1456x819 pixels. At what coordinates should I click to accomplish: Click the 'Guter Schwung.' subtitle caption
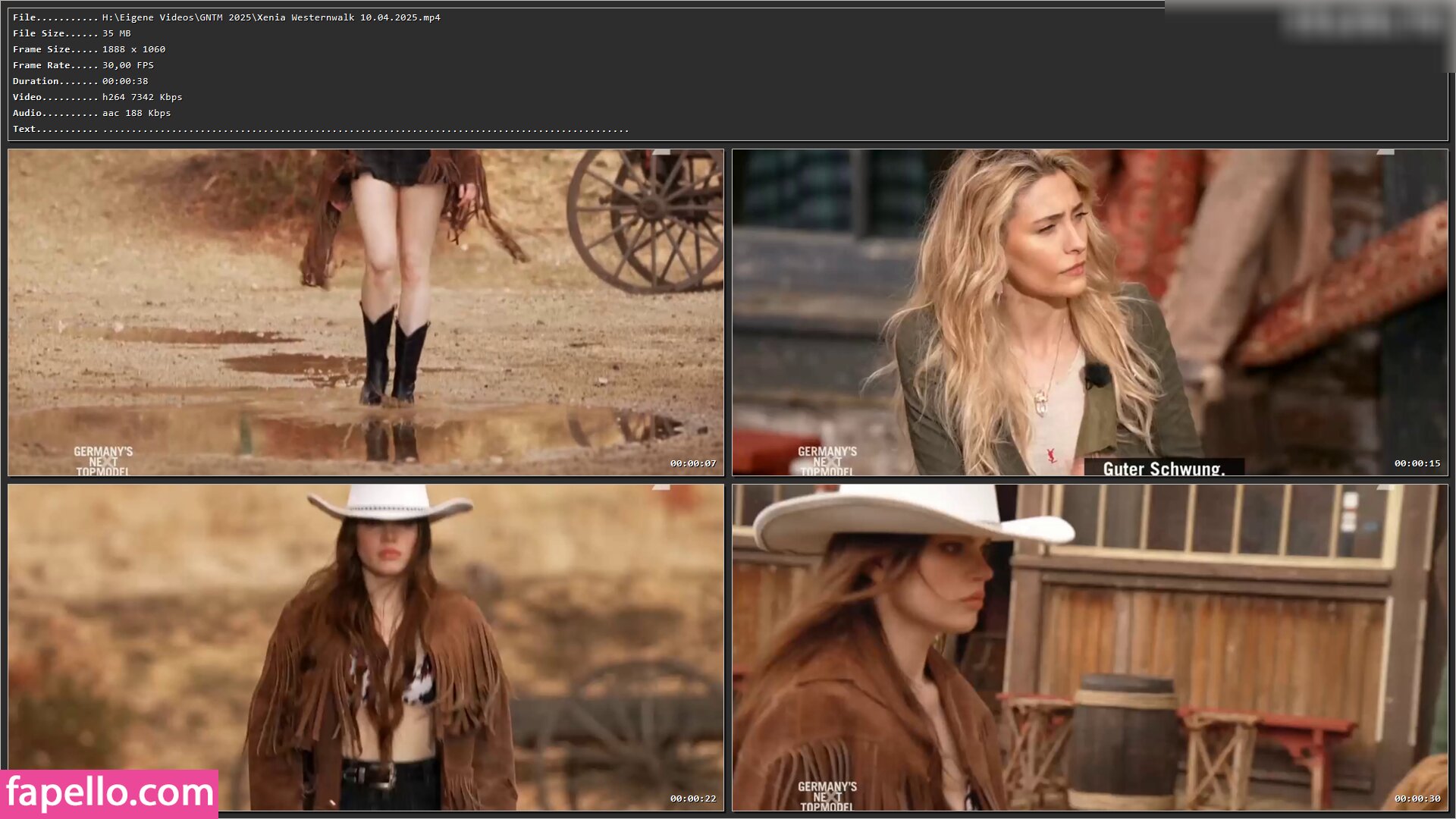[x=1163, y=468]
